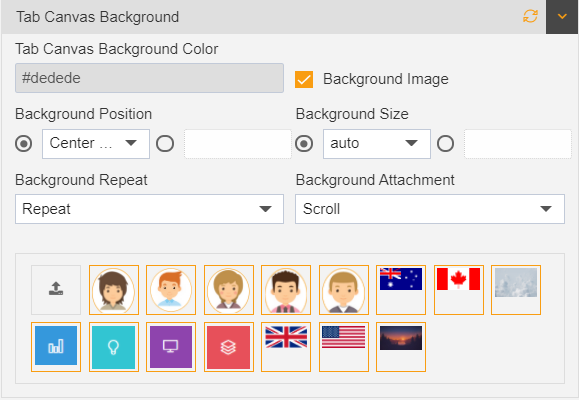Open the Center background position dropdown
The height and width of the screenshot is (400, 579).
[96, 144]
